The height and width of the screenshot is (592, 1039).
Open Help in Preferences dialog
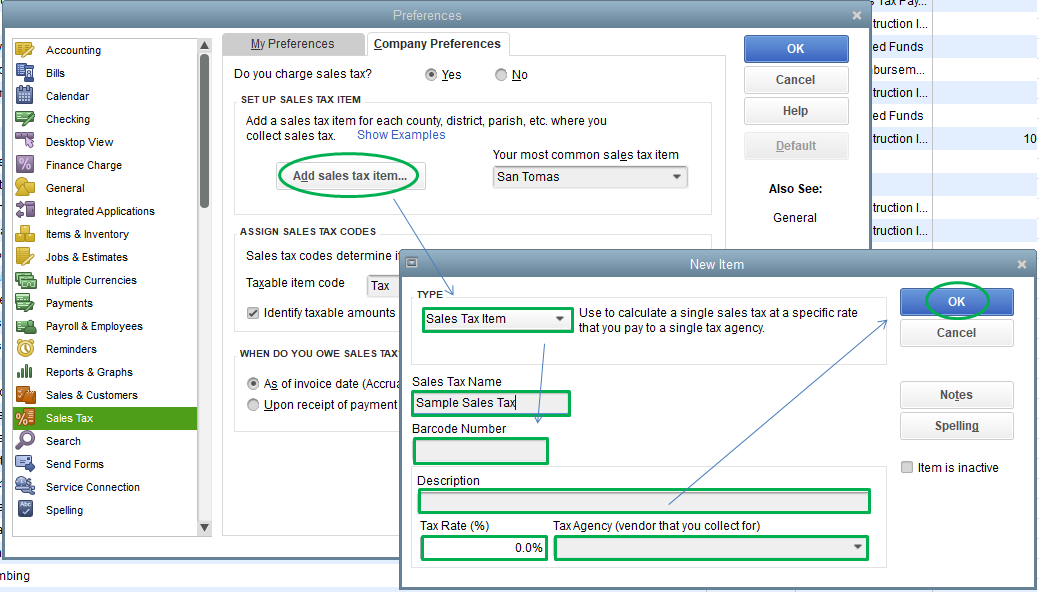click(x=796, y=111)
